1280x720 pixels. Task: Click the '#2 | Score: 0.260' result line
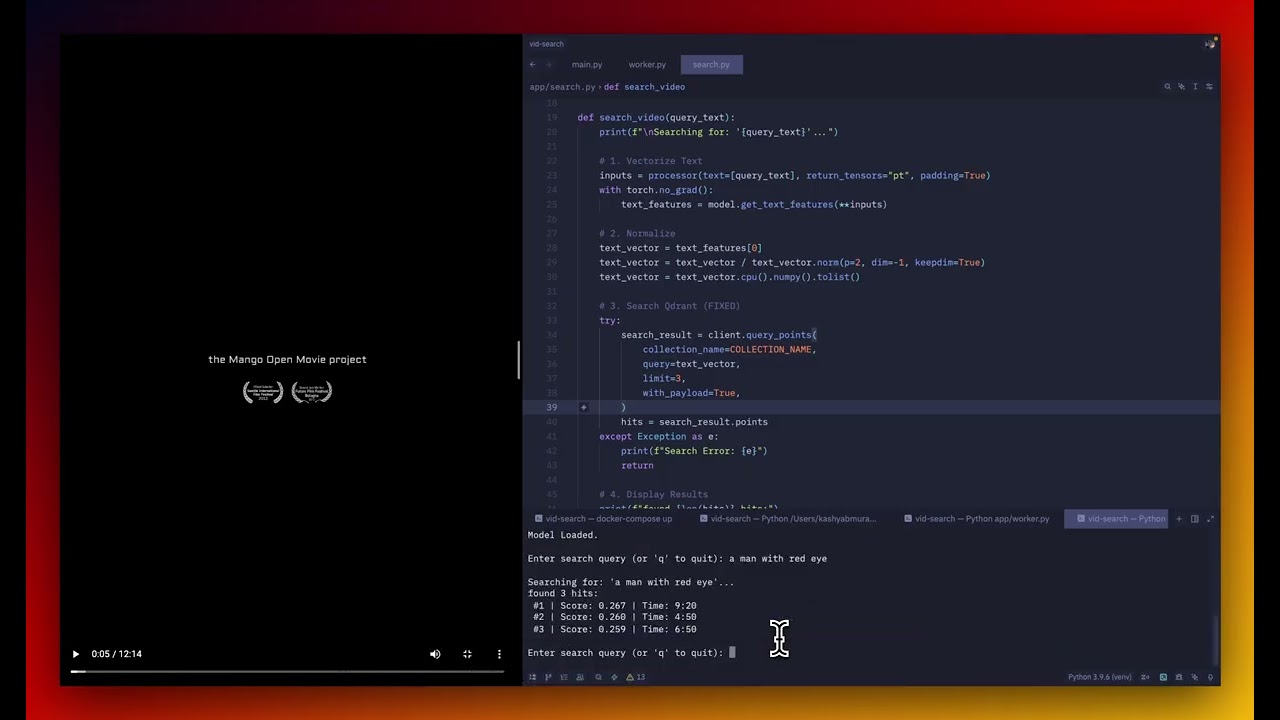[614, 617]
